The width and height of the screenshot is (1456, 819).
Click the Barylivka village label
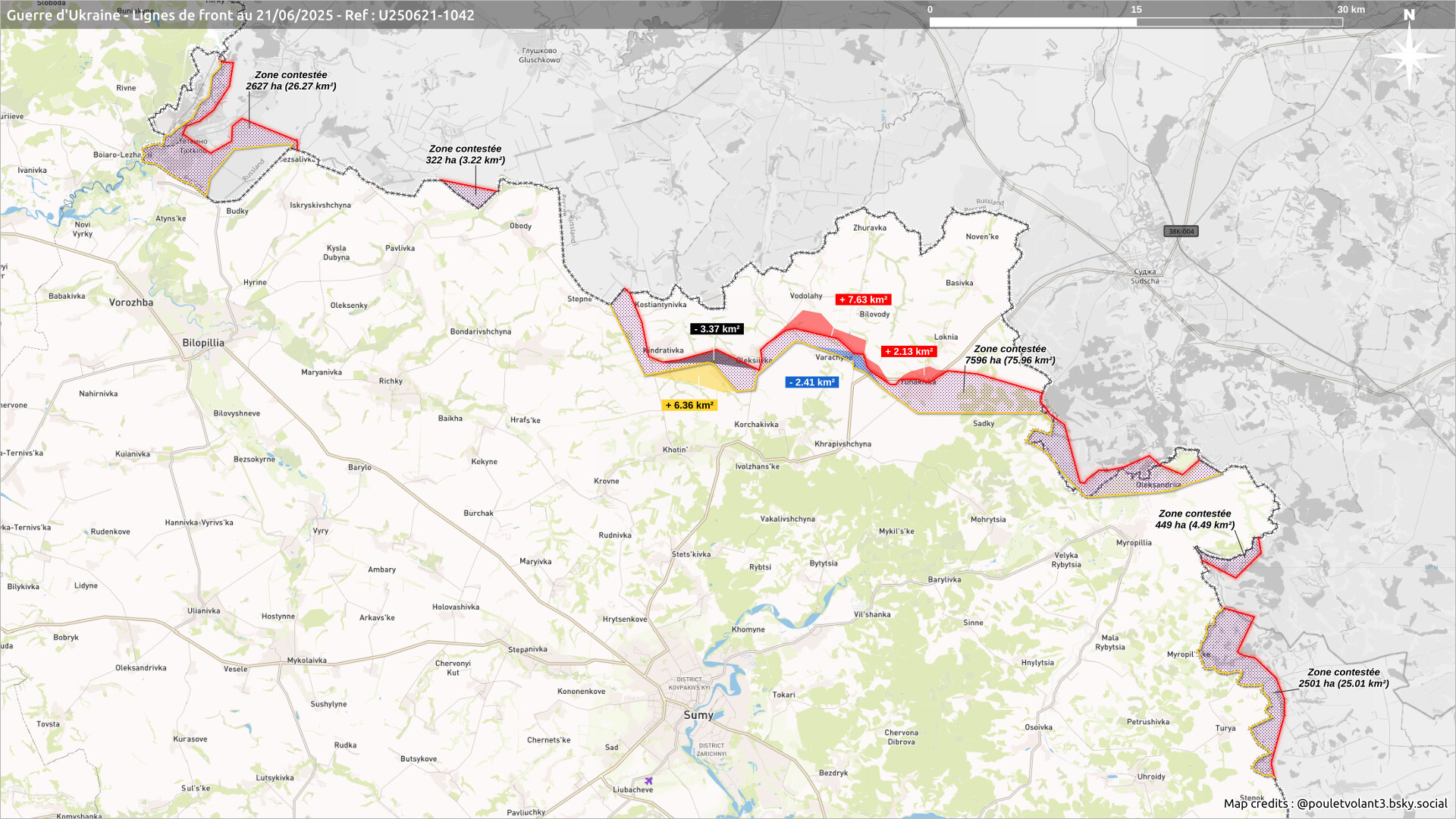tap(944, 580)
